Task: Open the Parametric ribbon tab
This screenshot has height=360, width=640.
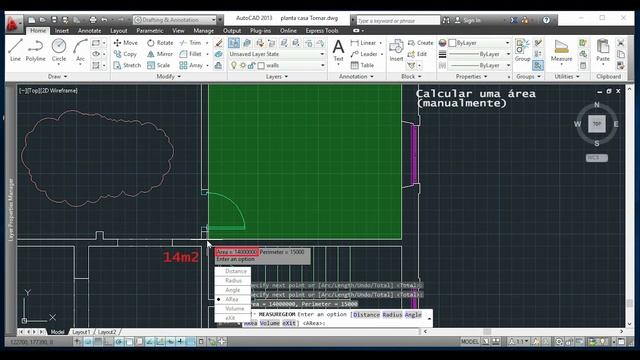Action: point(150,31)
